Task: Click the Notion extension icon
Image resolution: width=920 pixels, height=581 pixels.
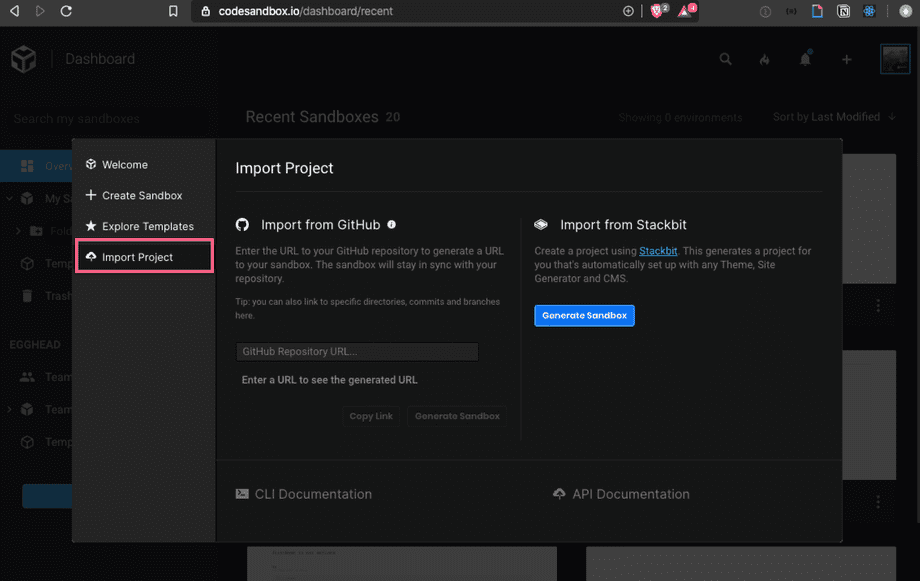Action: tap(843, 11)
